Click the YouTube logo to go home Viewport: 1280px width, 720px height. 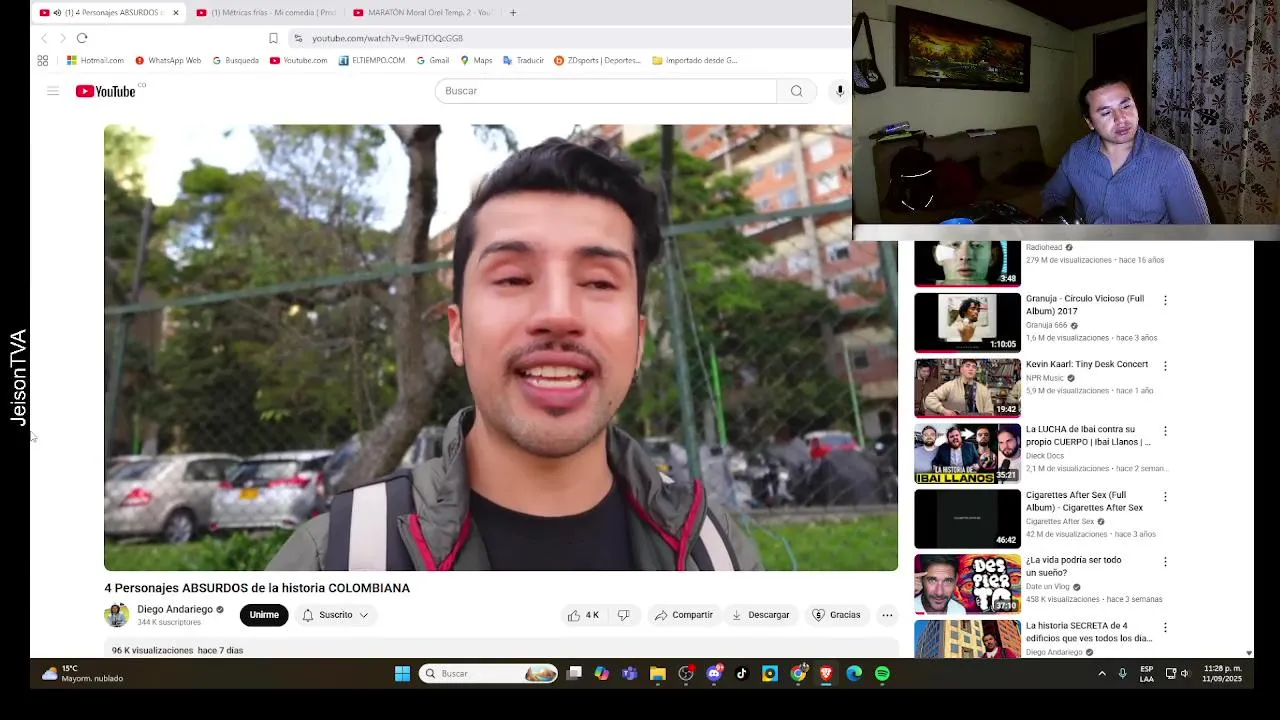click(105, 91)
